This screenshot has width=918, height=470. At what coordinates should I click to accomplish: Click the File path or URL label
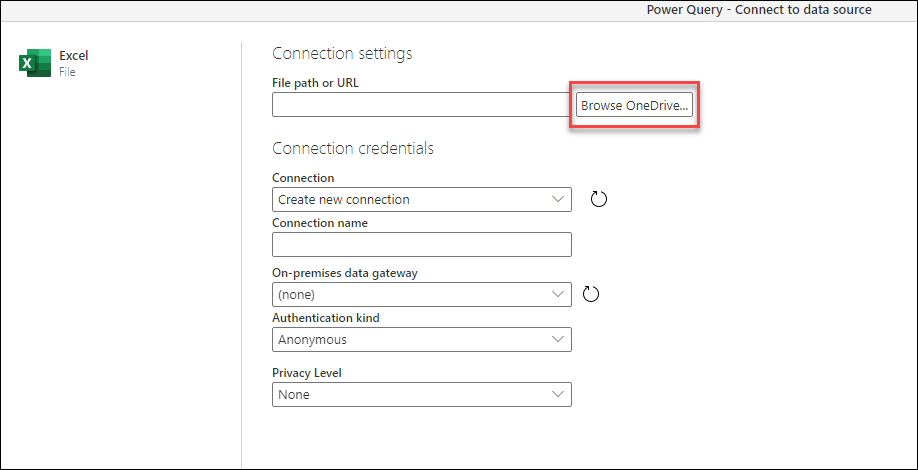click(x=316, y=83)
